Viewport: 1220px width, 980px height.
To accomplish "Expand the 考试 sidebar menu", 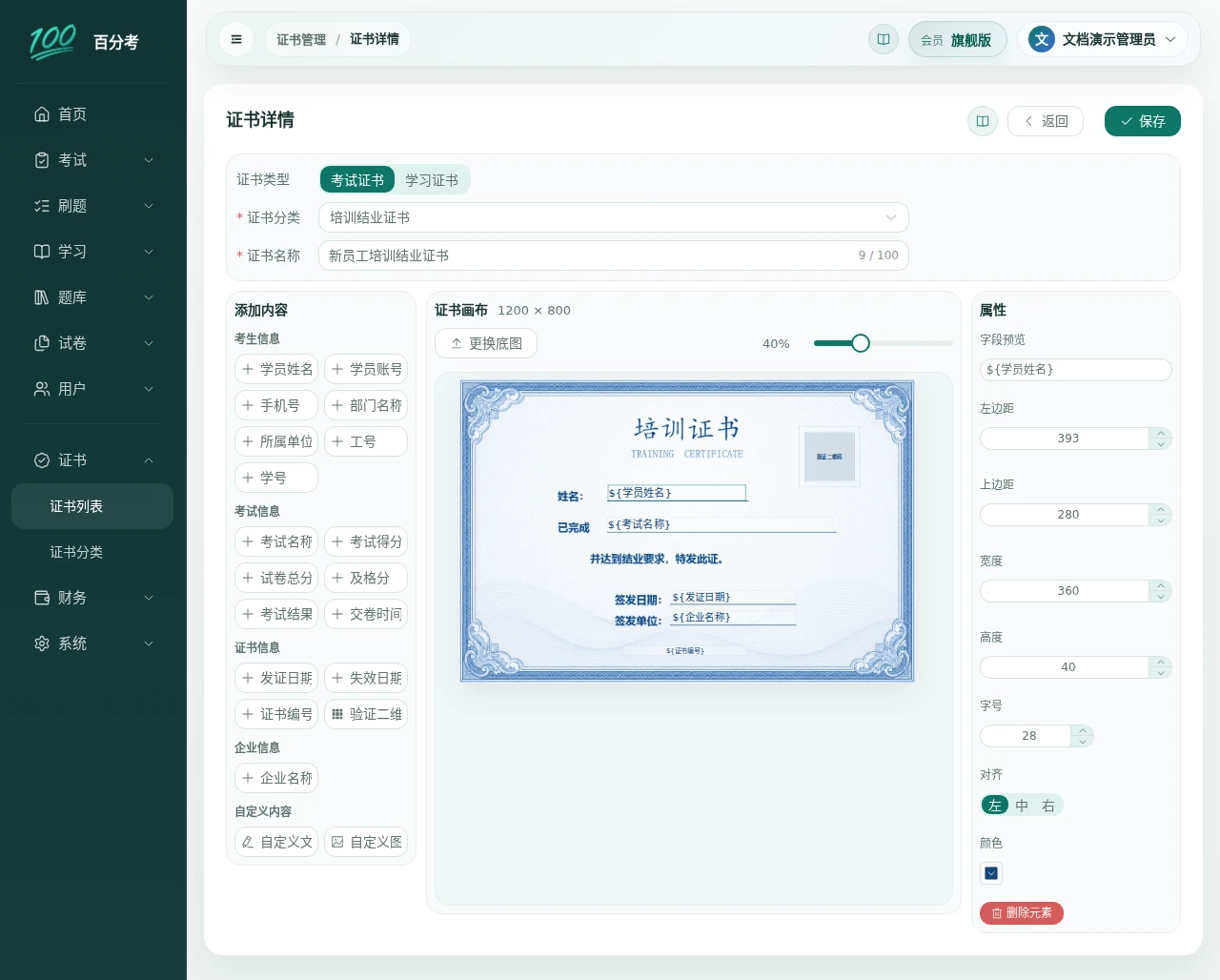I will tap(93, 160).
